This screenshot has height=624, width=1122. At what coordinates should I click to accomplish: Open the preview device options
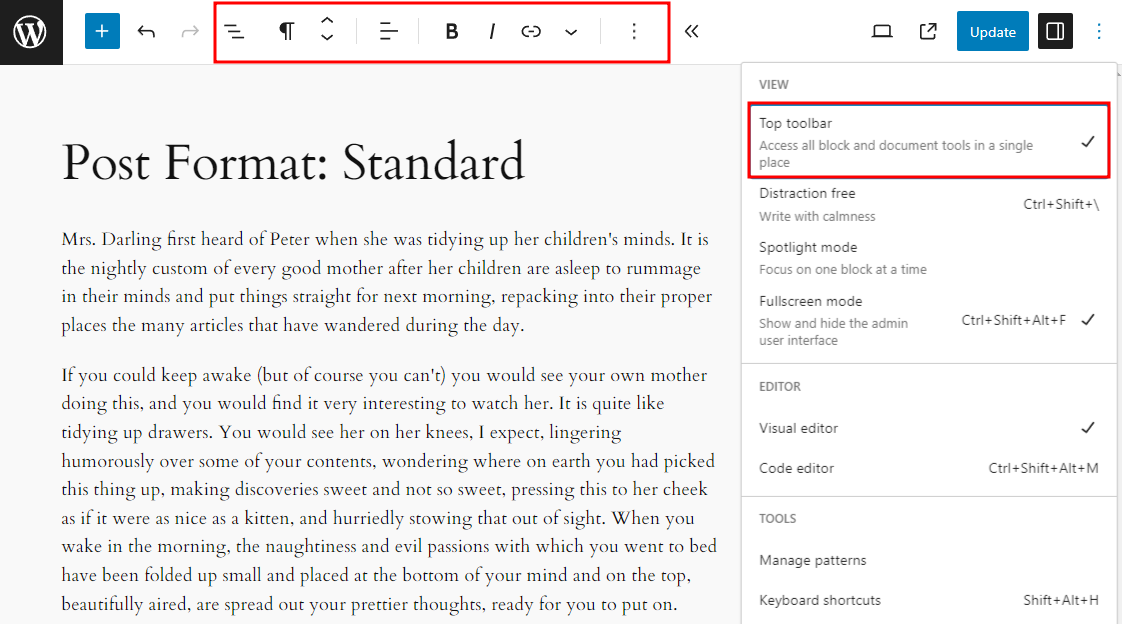click(881, 31)
